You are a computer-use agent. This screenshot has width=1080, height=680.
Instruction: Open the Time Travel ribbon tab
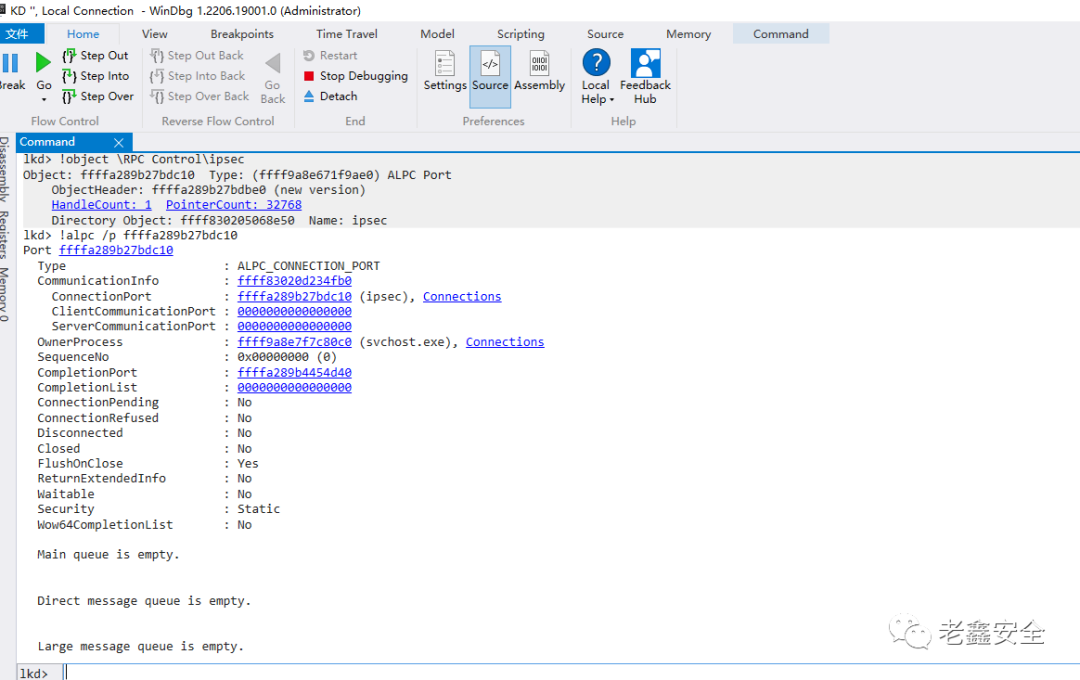(x=346, y=34)
